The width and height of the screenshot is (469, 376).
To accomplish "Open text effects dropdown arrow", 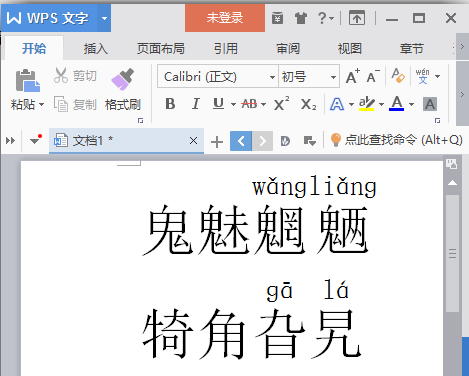I will [351, 105].
